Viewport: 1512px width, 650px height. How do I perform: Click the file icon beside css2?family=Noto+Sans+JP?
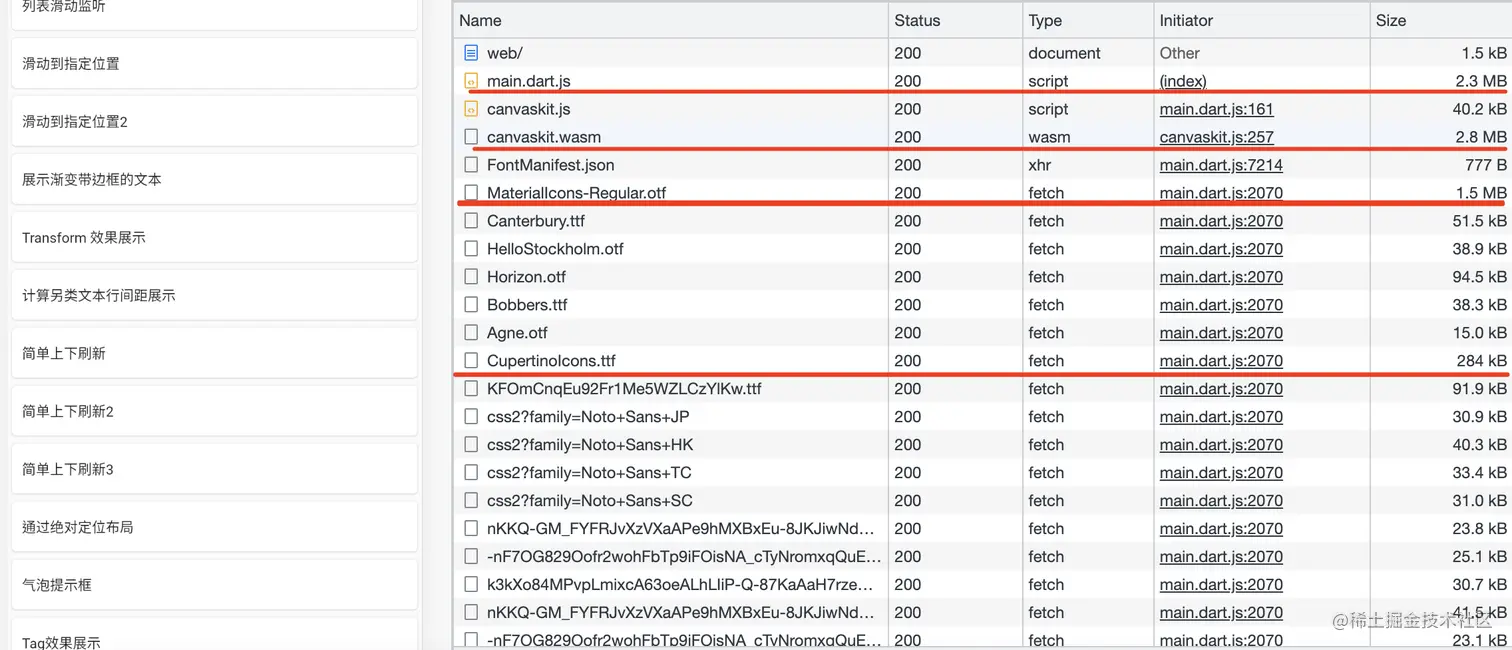[471, 417]
